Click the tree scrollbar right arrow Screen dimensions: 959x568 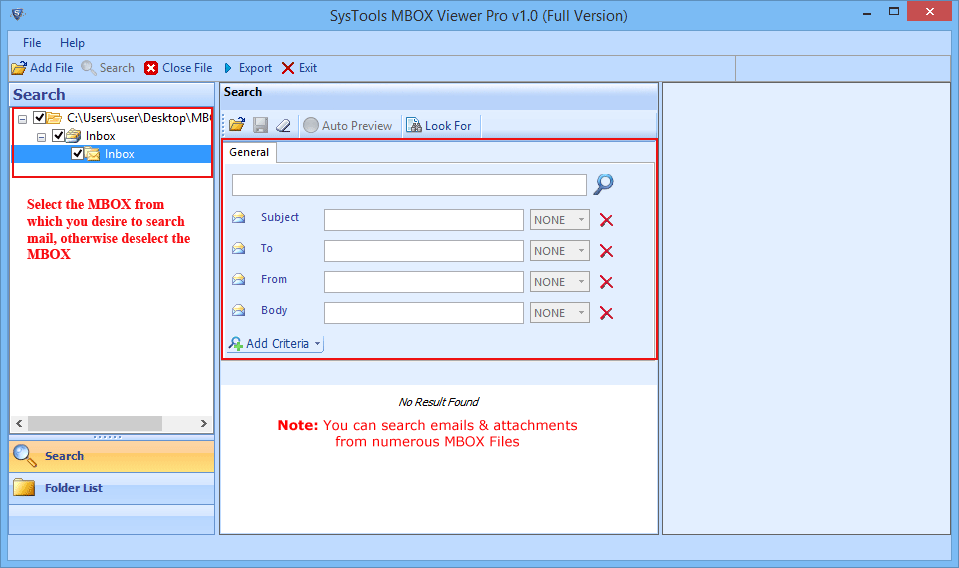pos(204,423)
